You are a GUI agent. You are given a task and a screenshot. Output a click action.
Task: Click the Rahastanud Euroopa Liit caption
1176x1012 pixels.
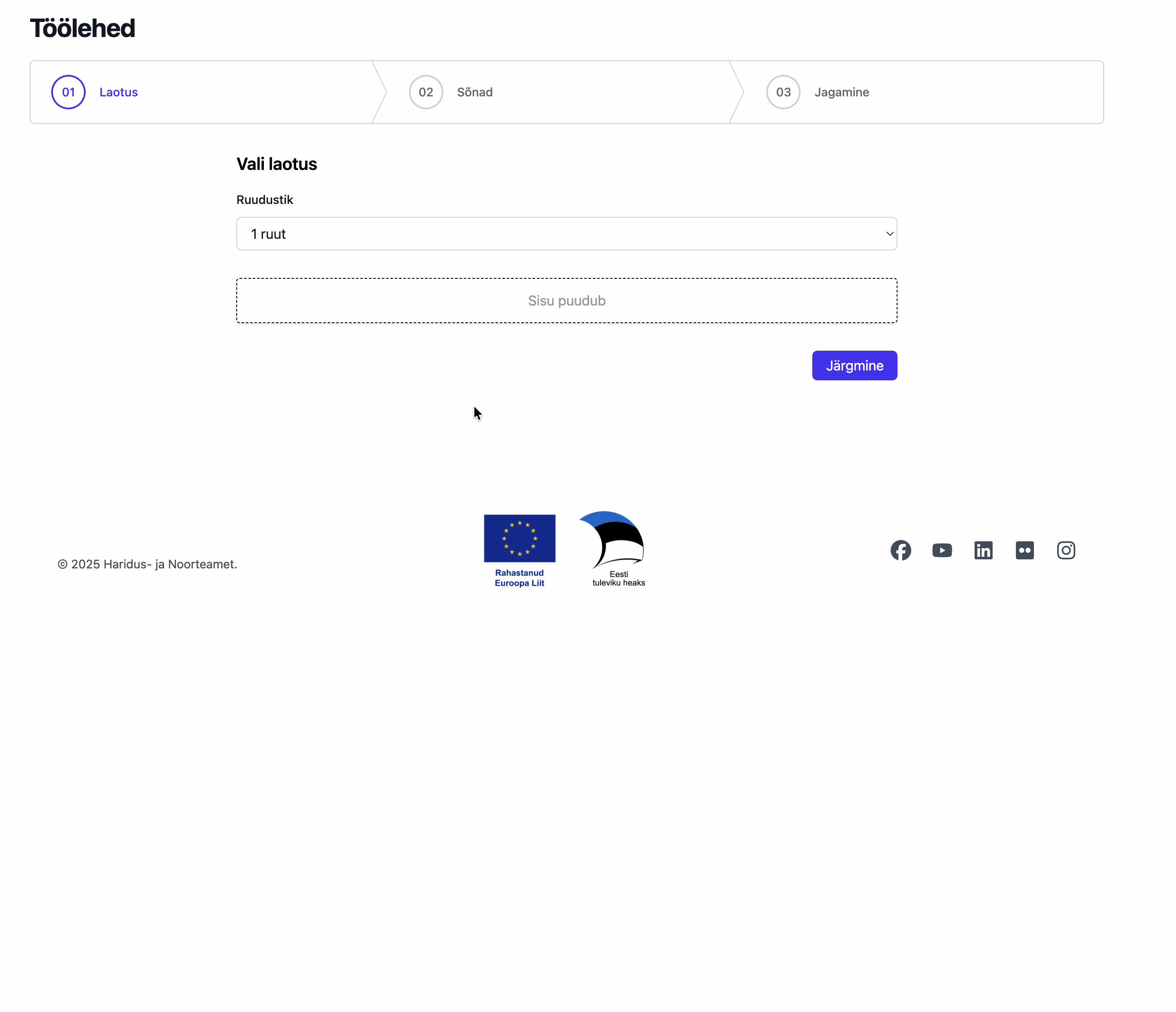(519, 578)
